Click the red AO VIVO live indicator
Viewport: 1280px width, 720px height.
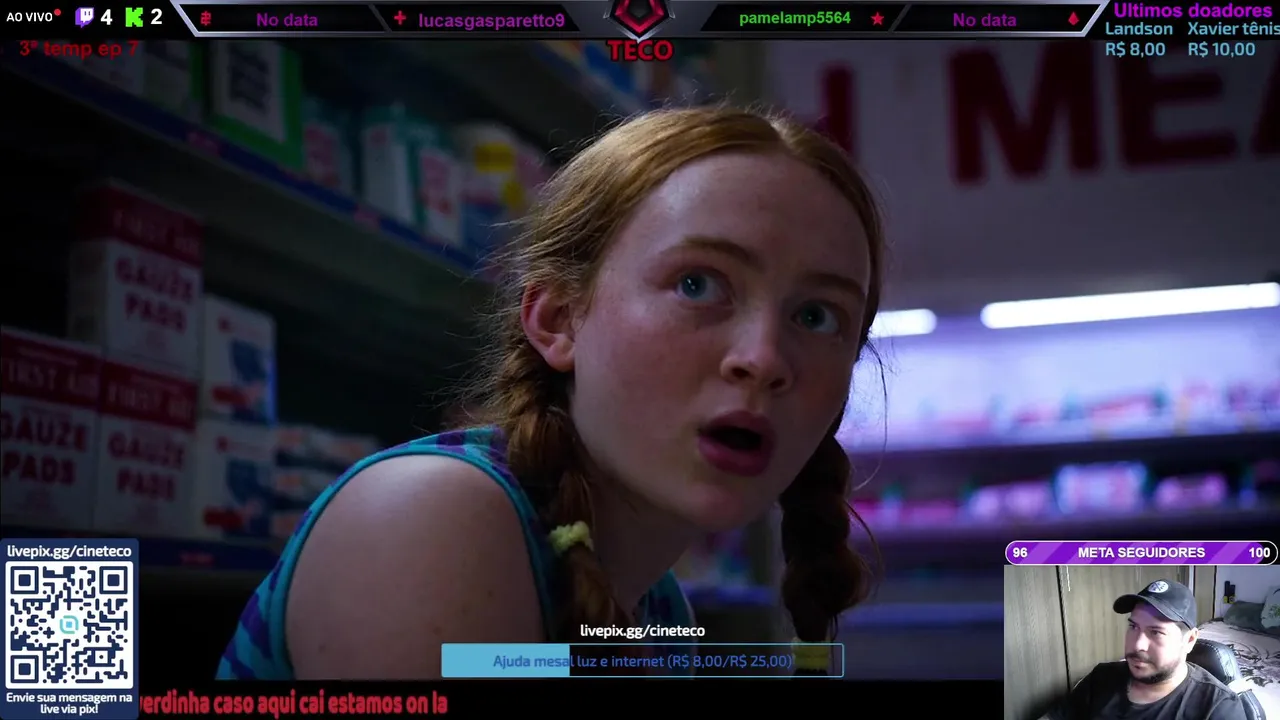click(33, 17)
